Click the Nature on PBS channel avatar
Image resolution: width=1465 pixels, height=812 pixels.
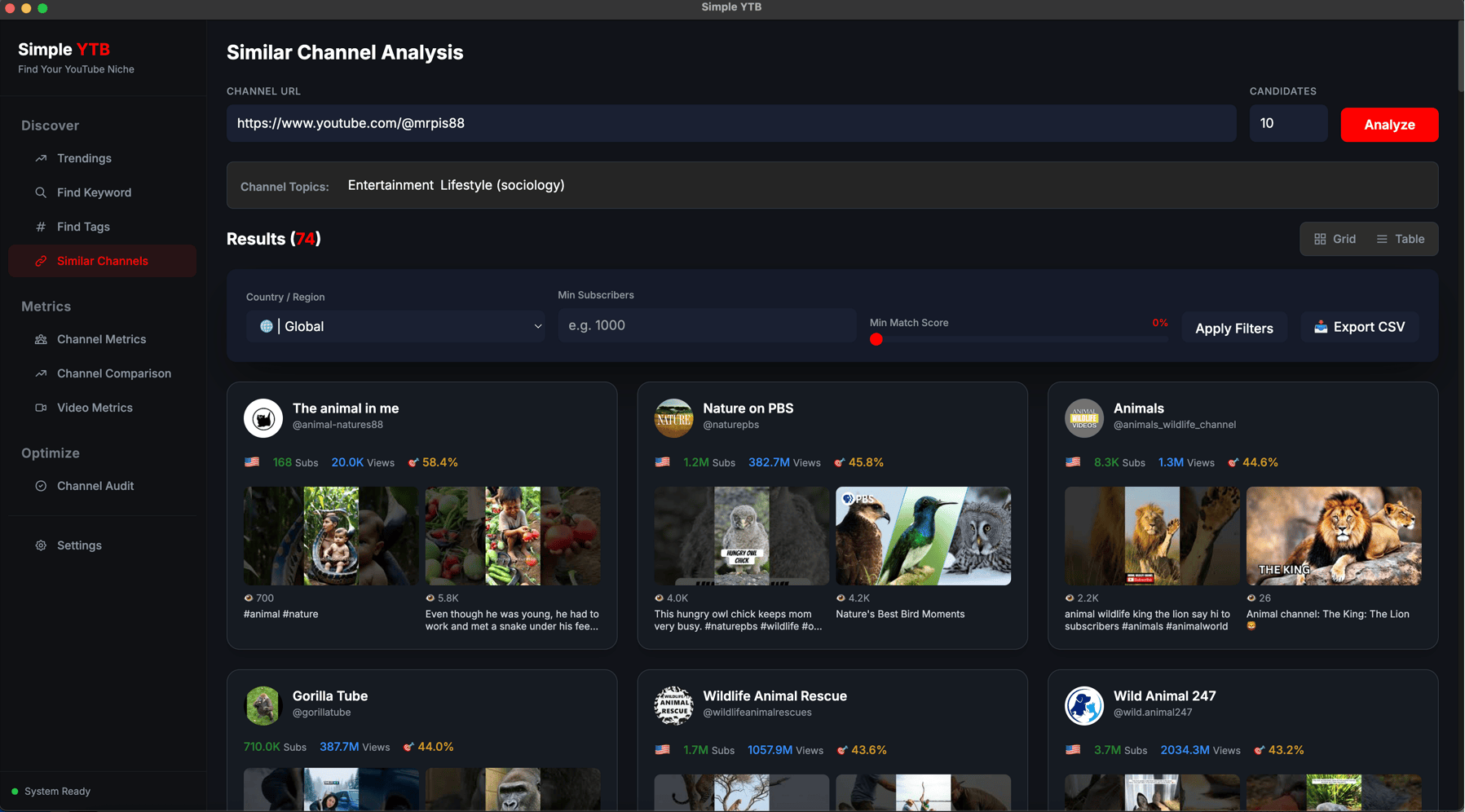pos(673,417)
